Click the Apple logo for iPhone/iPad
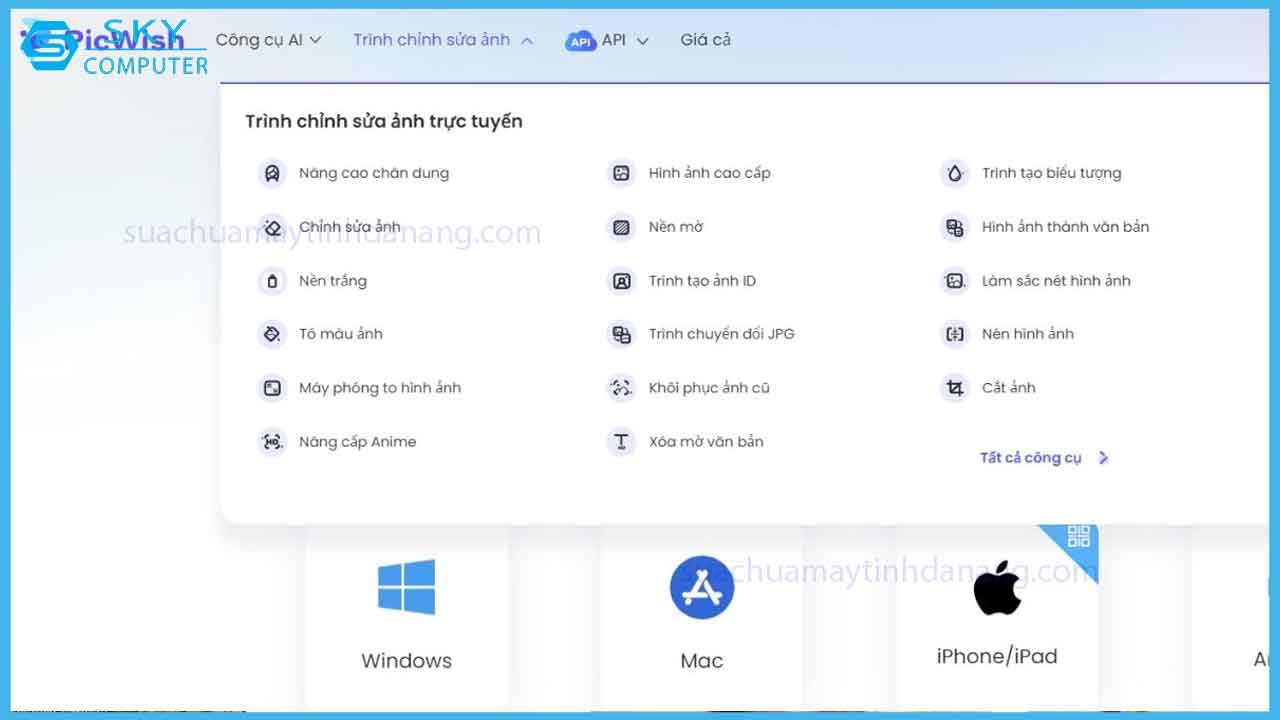The width and height of the screenshot is (1280, 720). pyautogui.click(x=997, y=587)
